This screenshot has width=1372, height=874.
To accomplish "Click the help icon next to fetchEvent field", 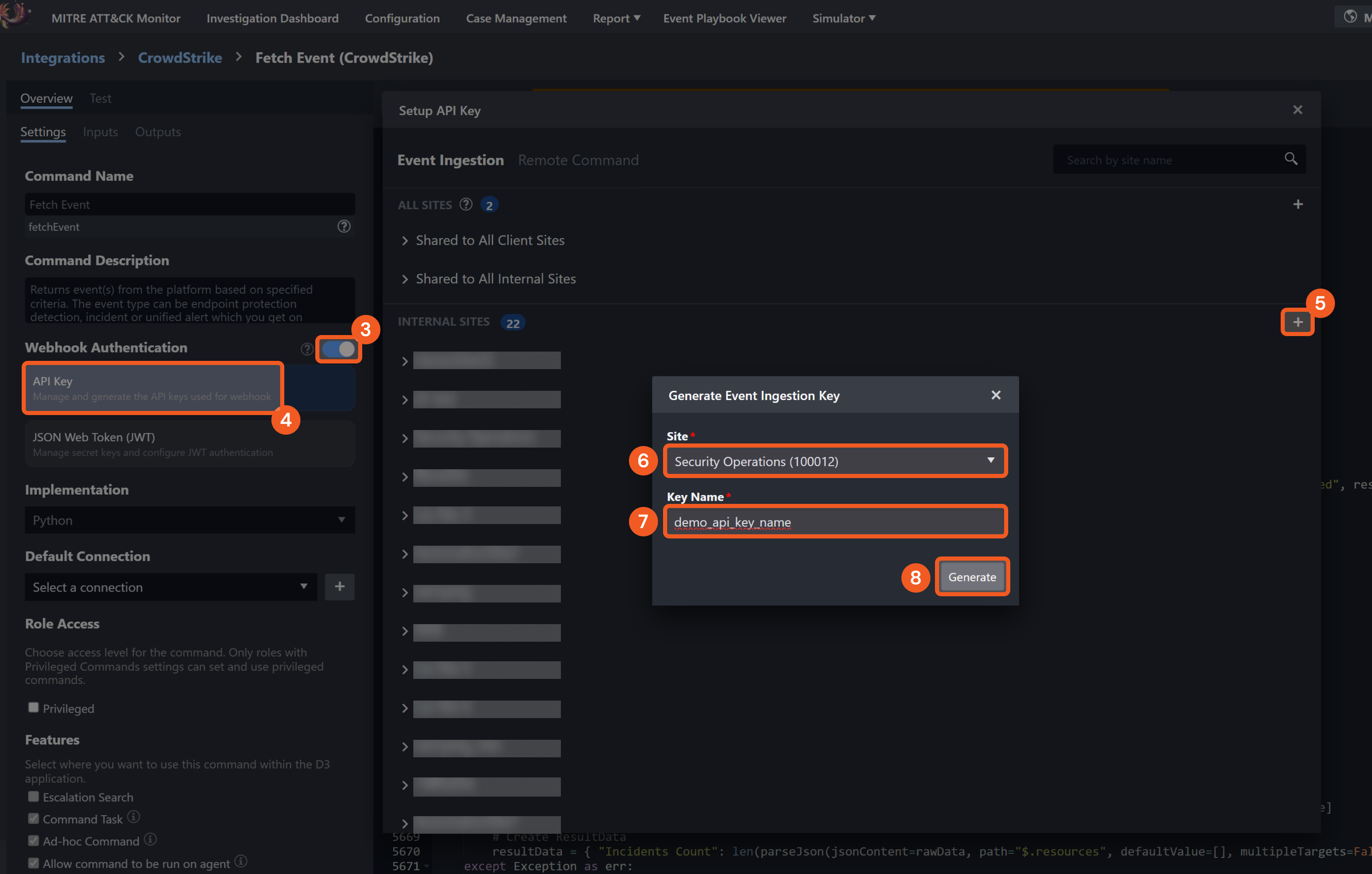I will [x=344, y=226].
